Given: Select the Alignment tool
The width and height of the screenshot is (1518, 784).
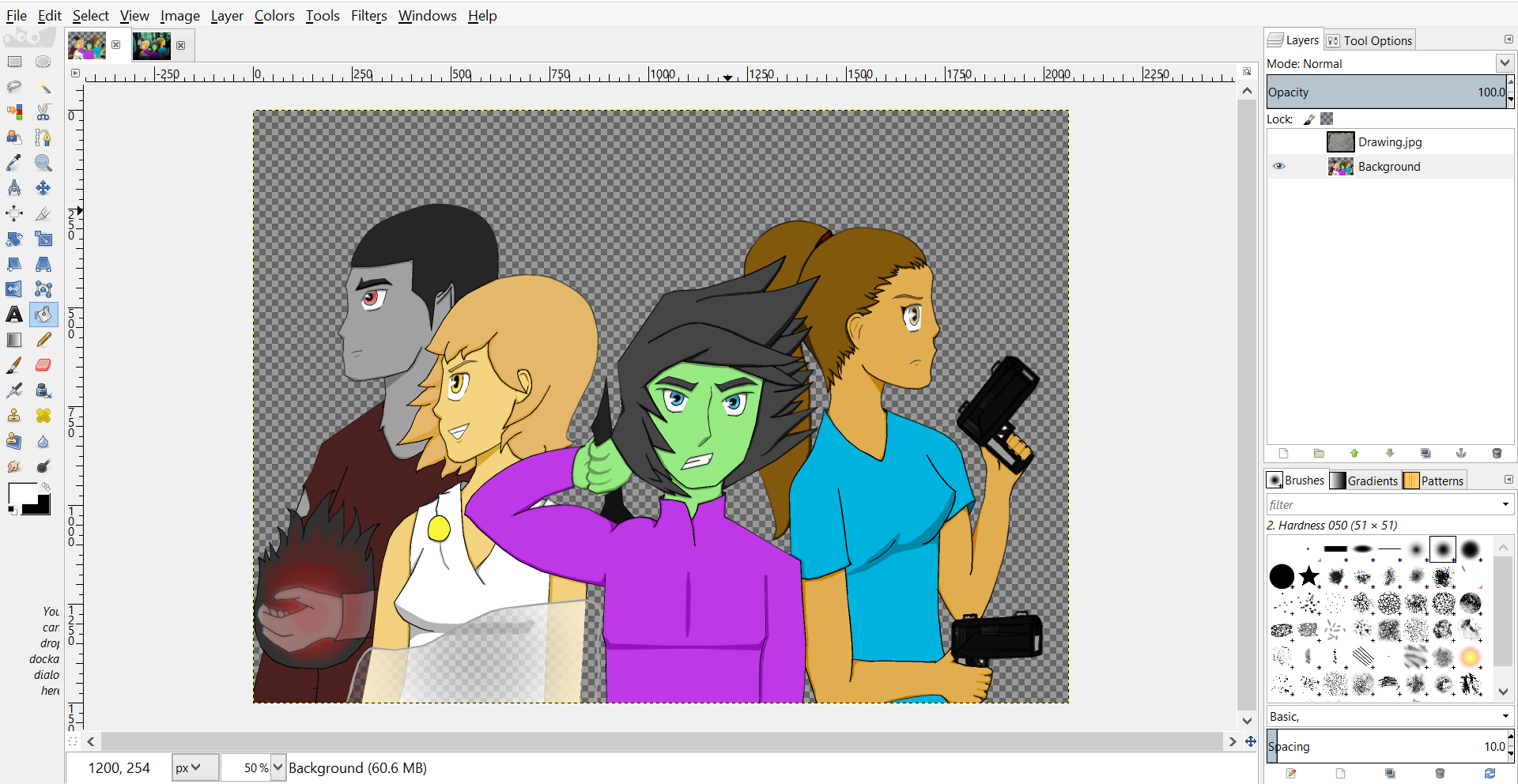Looking at the screenshot, I should pyautogui.click(x=14, y=213).
